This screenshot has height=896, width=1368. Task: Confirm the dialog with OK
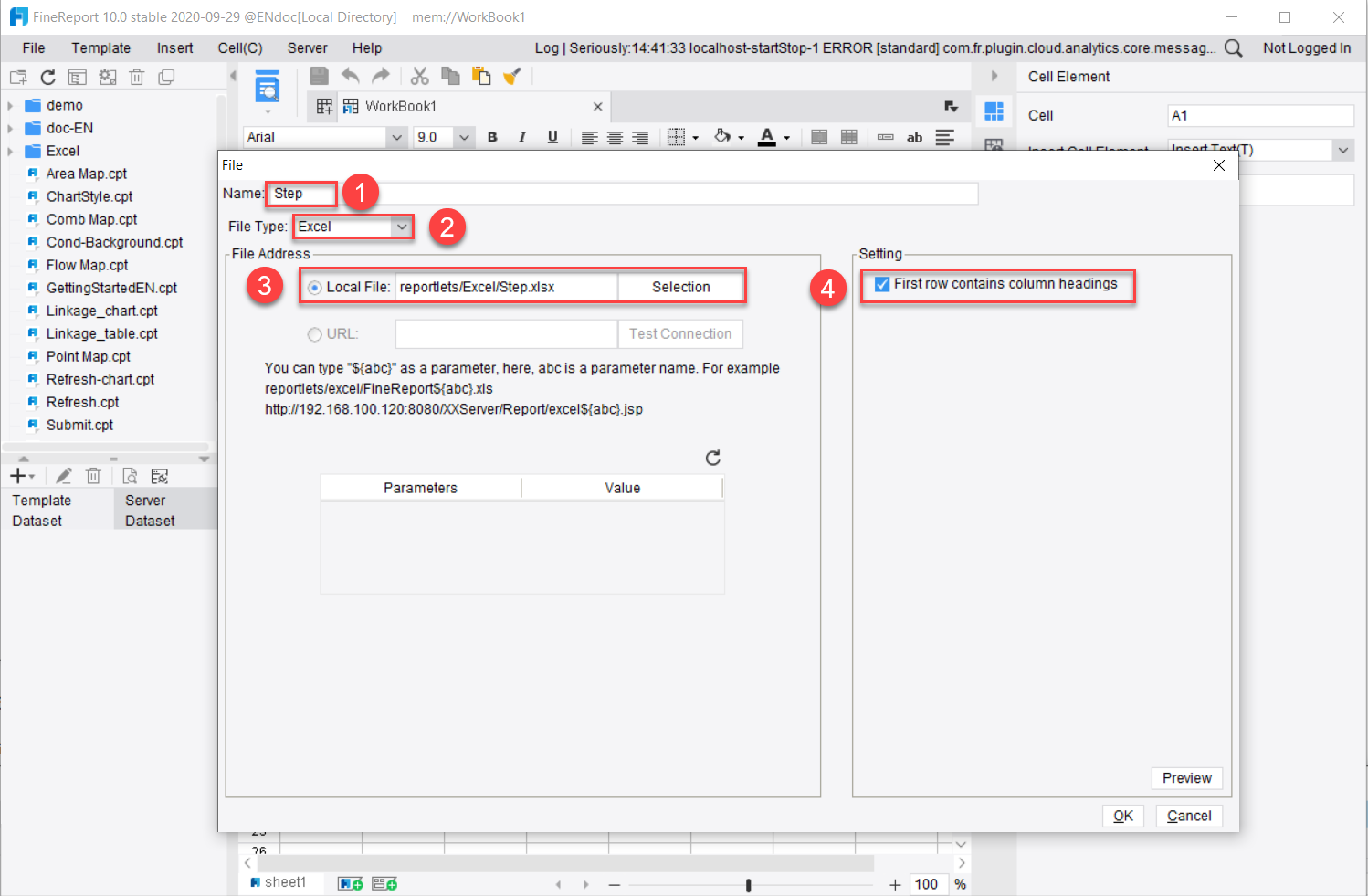coord(1123,816)
